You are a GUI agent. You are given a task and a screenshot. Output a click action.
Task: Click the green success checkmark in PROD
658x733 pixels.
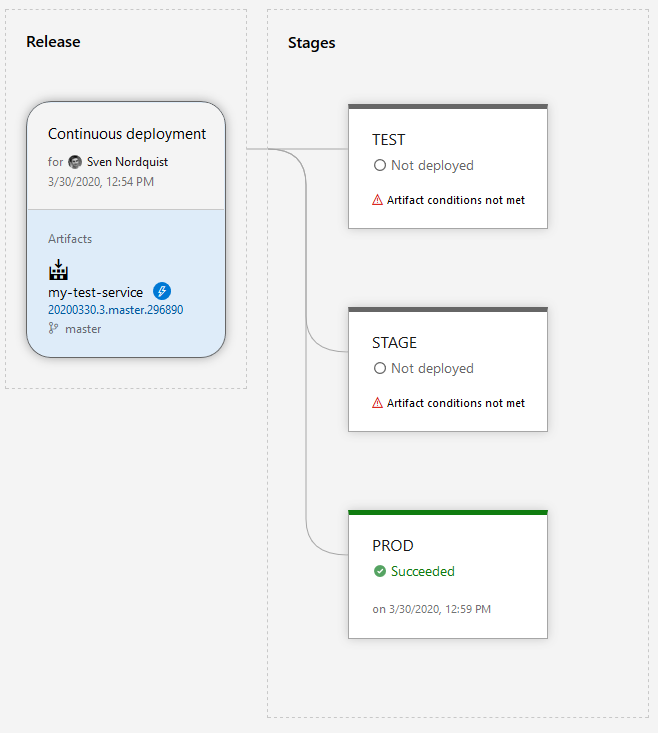click(x=379, y=572)
